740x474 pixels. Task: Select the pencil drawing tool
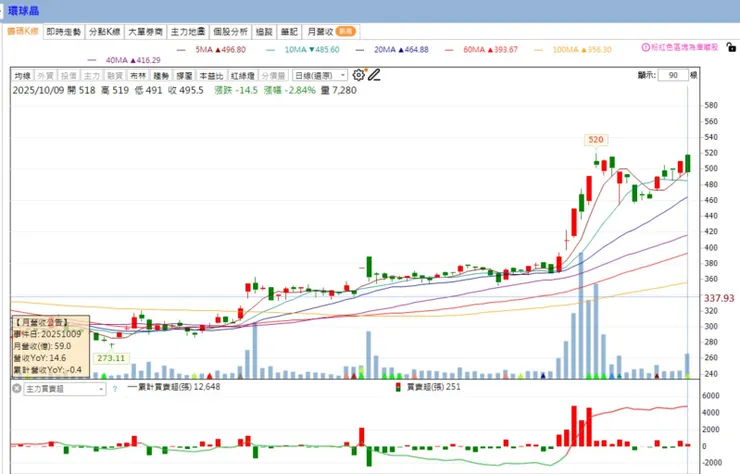tap(374, 75)
